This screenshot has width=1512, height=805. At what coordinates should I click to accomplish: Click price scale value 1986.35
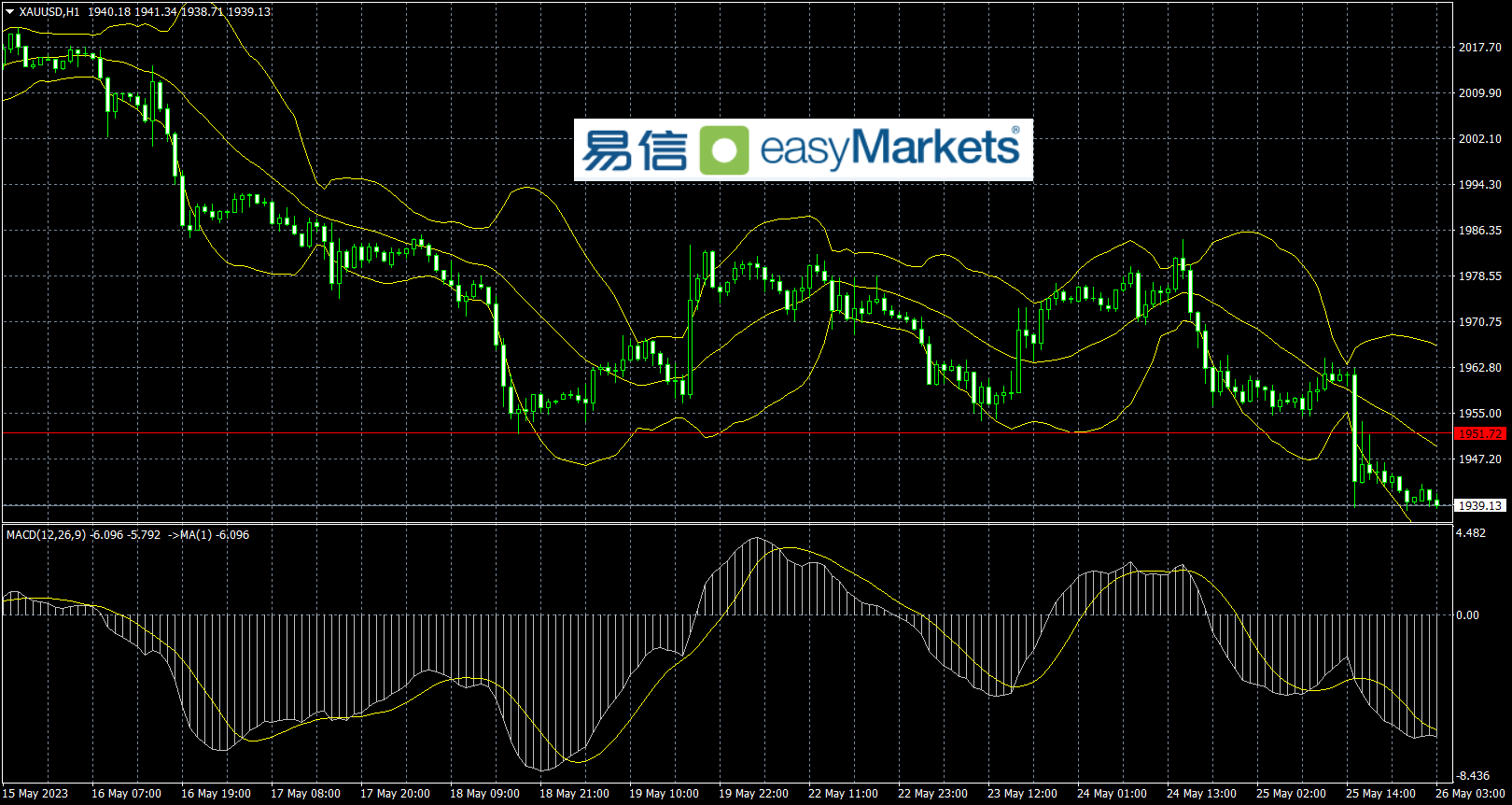click(x=1480, y=231)
